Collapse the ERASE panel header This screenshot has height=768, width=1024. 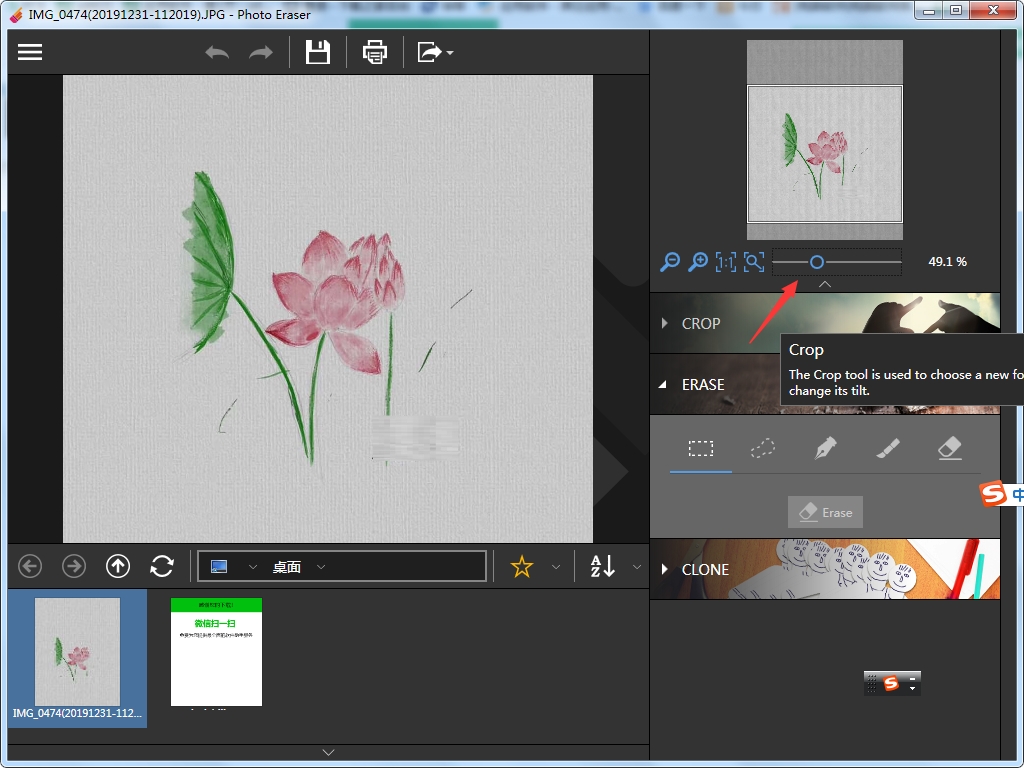[x=702, y=384]
